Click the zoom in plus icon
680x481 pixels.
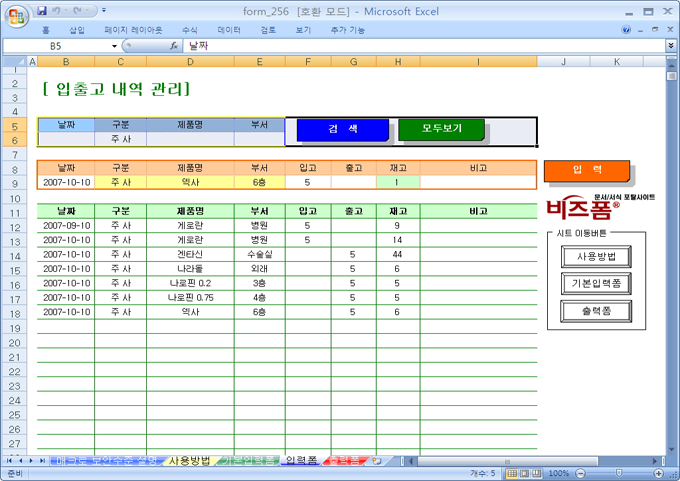pos(659,473)
